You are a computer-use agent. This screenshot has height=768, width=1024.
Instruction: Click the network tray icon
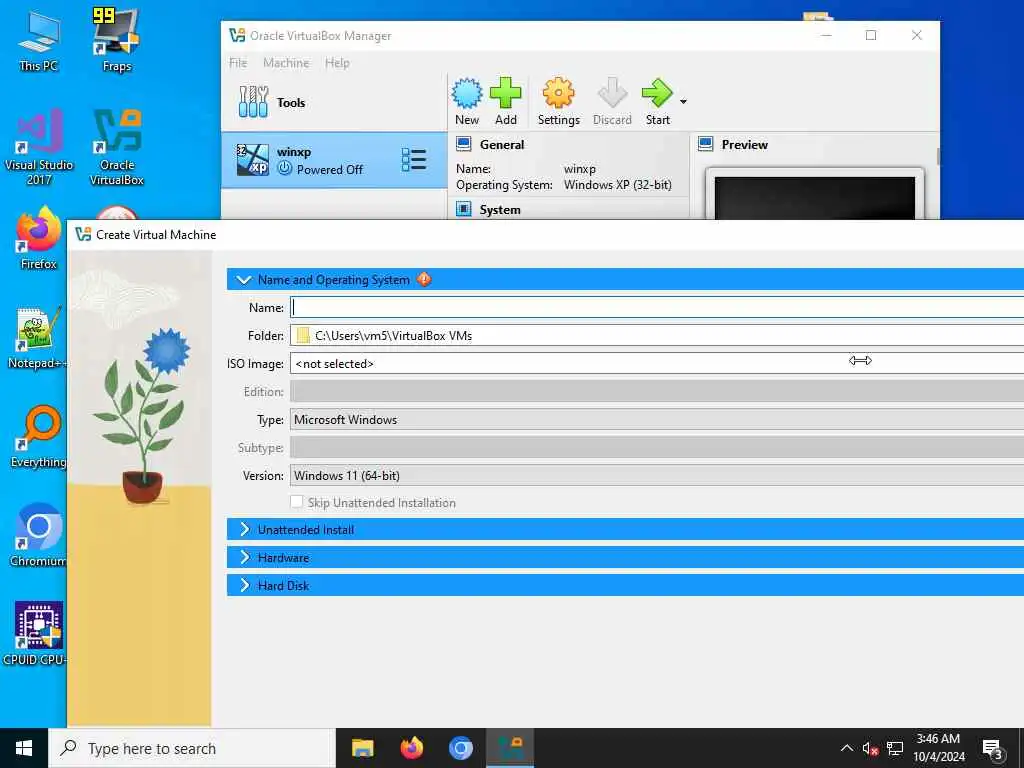click(x=895, y=748)
